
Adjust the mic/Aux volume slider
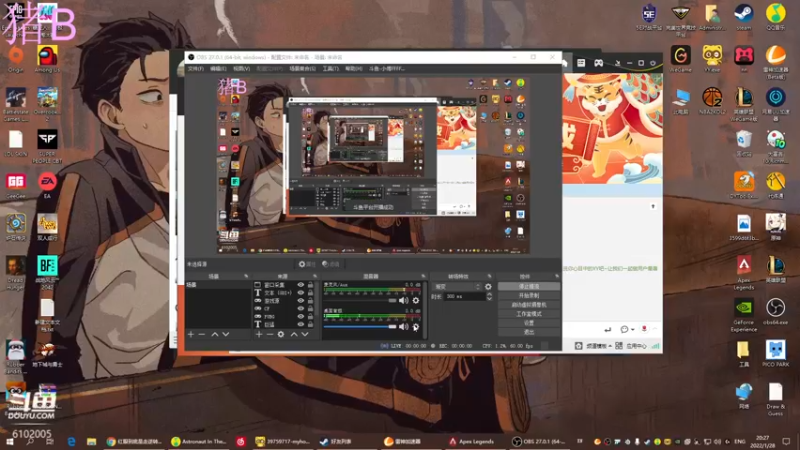360,301
